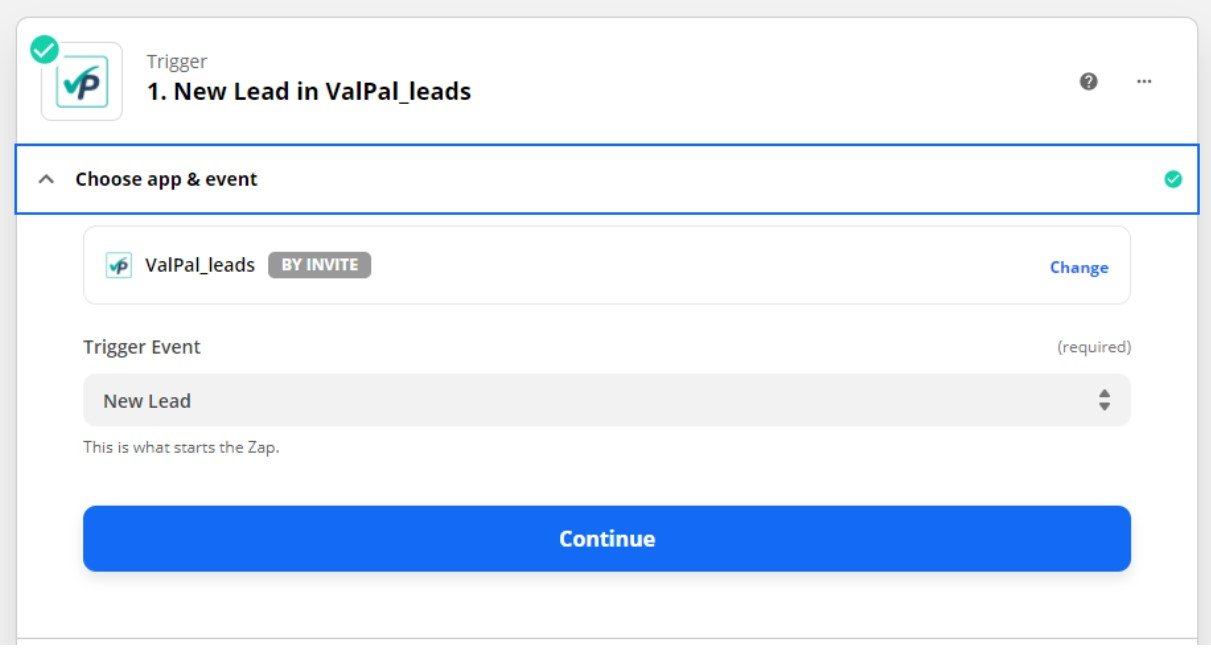Click the large ValPal trigger app icon
The image size is (1211, 649).
pyautogui.click(x=81, y=81)
